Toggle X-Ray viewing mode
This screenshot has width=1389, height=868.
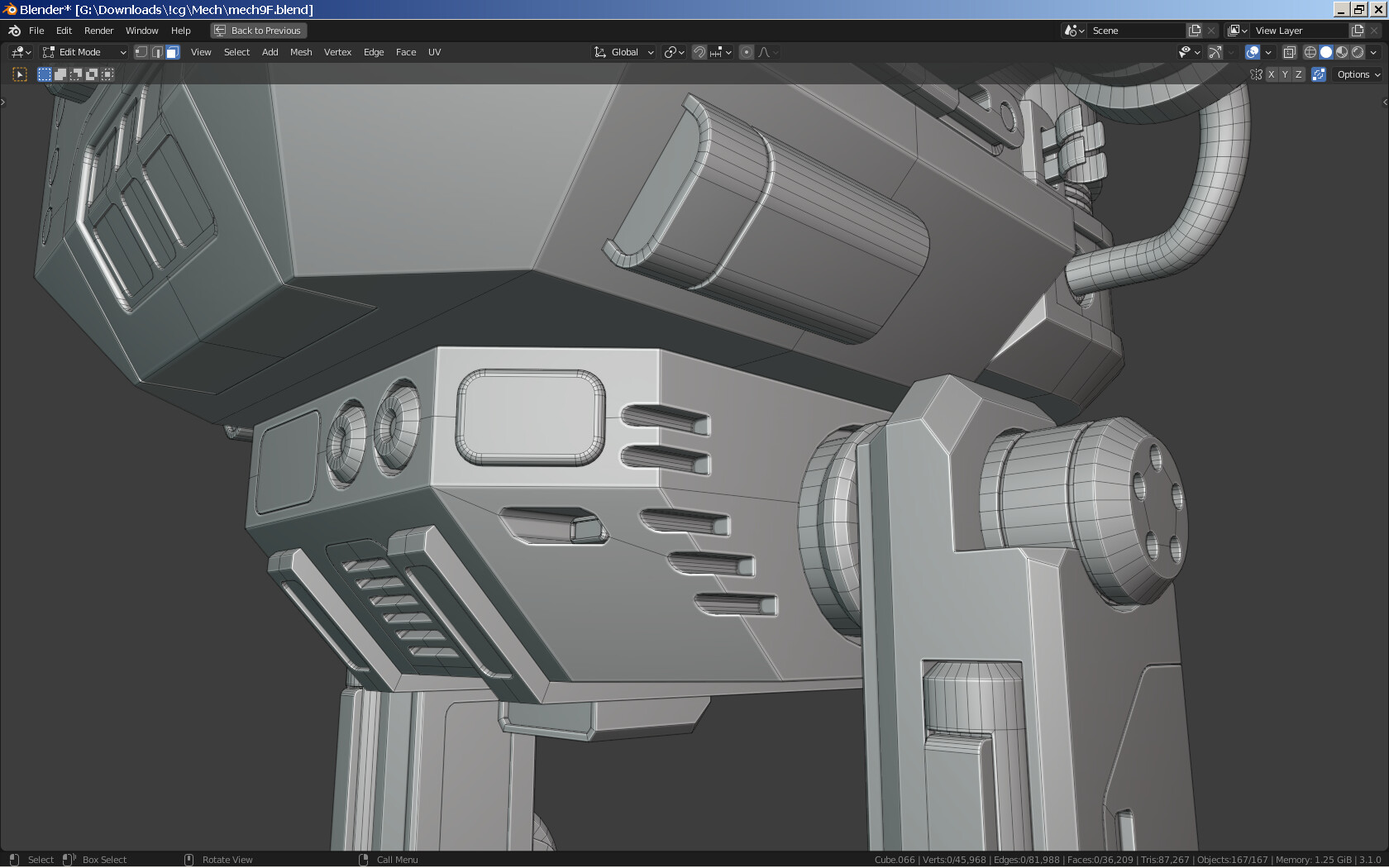coord(1288,52)
